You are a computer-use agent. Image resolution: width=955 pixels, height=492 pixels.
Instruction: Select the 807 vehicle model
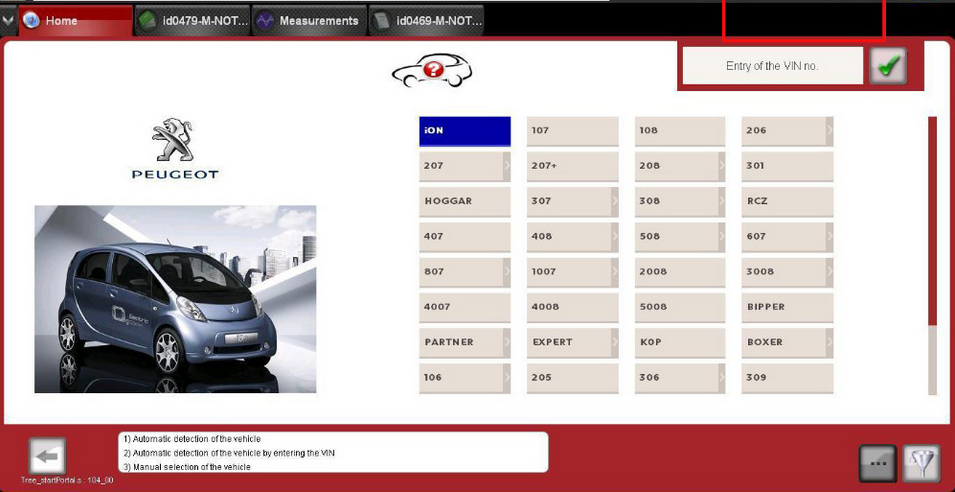point(465,272)
